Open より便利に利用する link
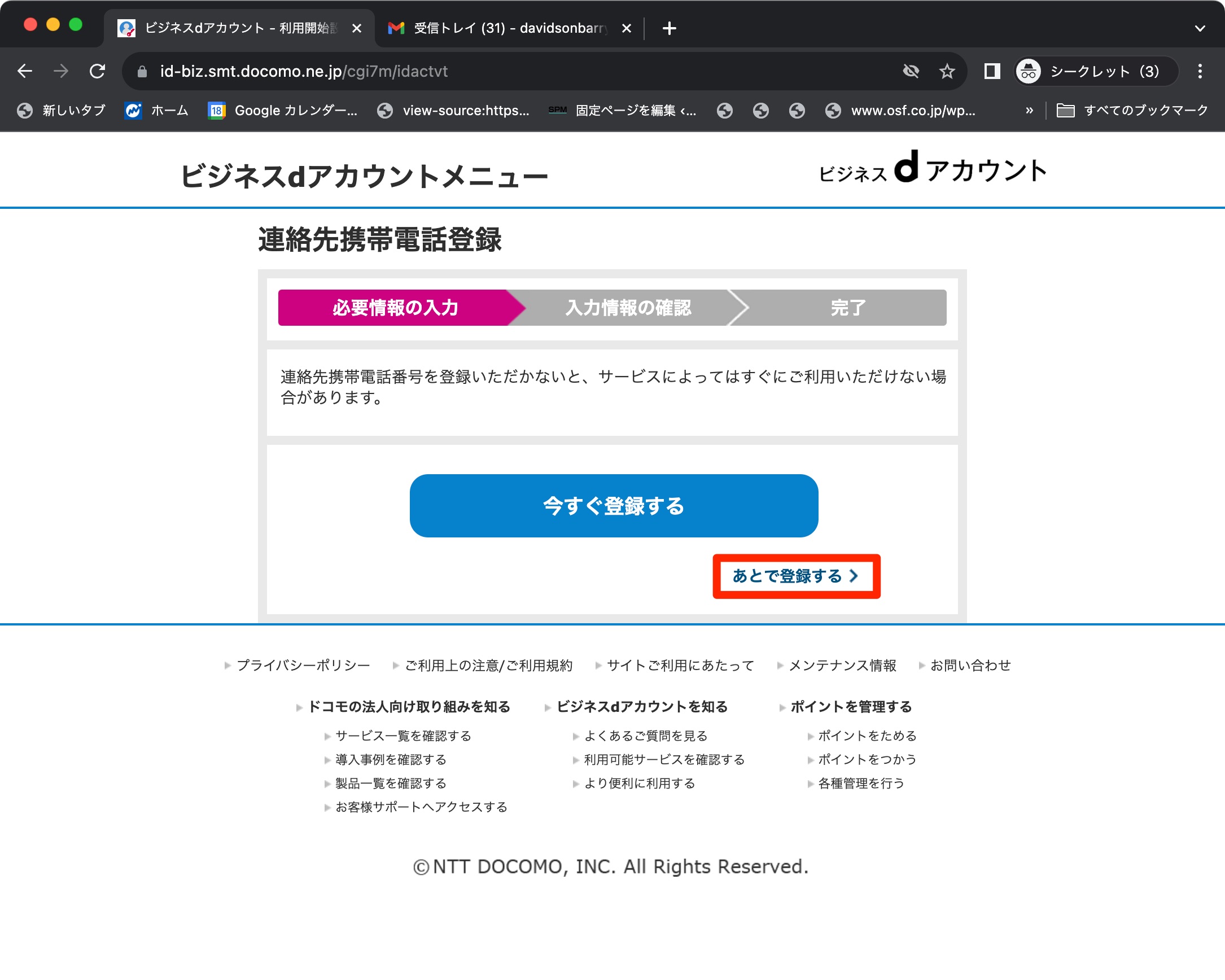Screen dimensions: 1225x980 (x=640, y=784)
